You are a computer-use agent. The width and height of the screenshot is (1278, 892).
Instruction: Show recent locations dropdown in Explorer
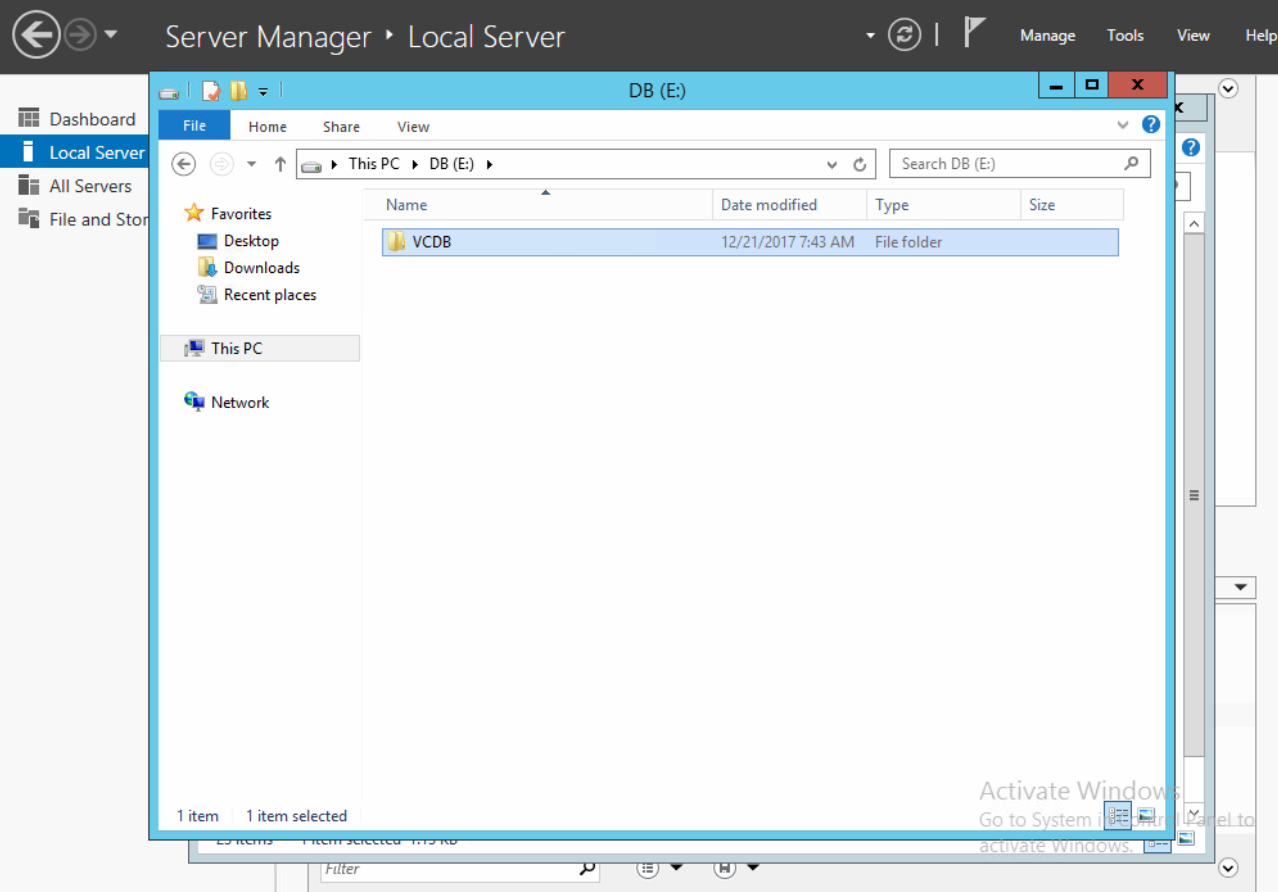click(x=251, y=164)
